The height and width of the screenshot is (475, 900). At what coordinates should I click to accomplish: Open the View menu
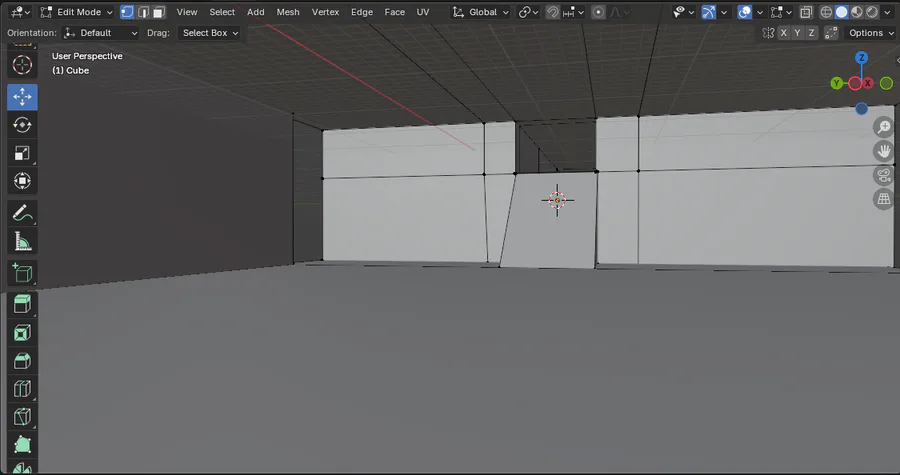click(x=187, y=12)
